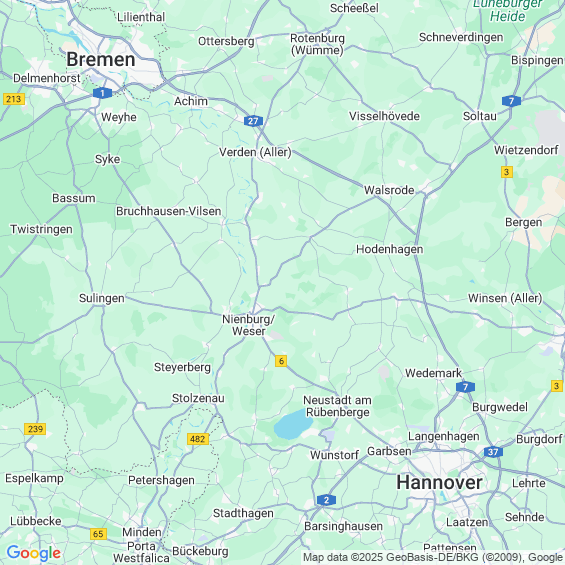The height and width of the screenshot is (565, 565).
Task: Click the A1 highway shield near Bremen
Action: click(x=102, y=93)
